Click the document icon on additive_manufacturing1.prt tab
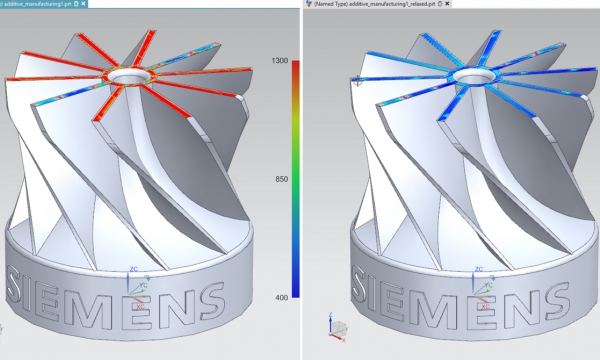Viewport: 600px width, 360px height. point(76,3)
